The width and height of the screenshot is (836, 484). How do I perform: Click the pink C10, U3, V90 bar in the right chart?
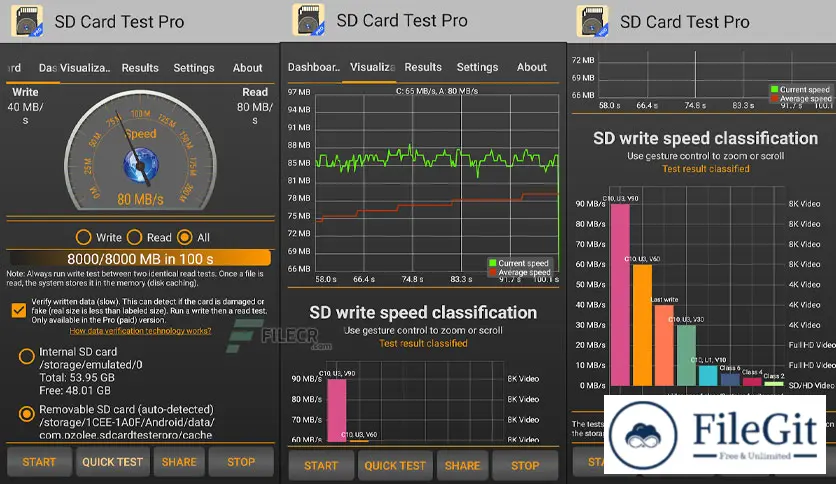coord(620,294)
